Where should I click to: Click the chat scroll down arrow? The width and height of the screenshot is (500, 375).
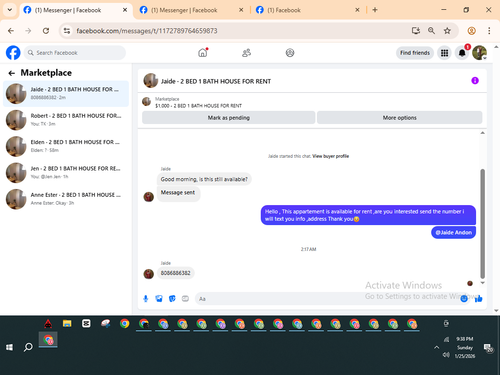click(482, 283)
